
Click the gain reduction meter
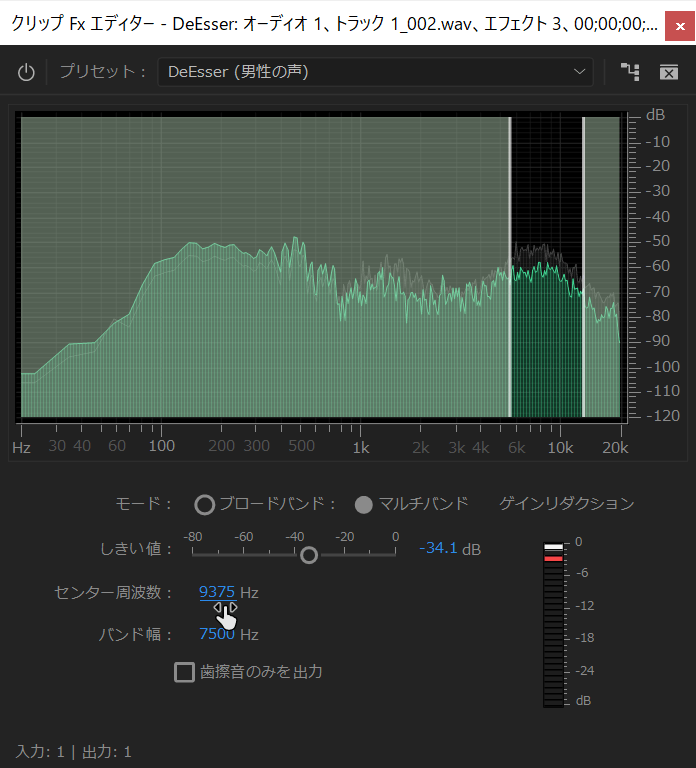[553, 624]
